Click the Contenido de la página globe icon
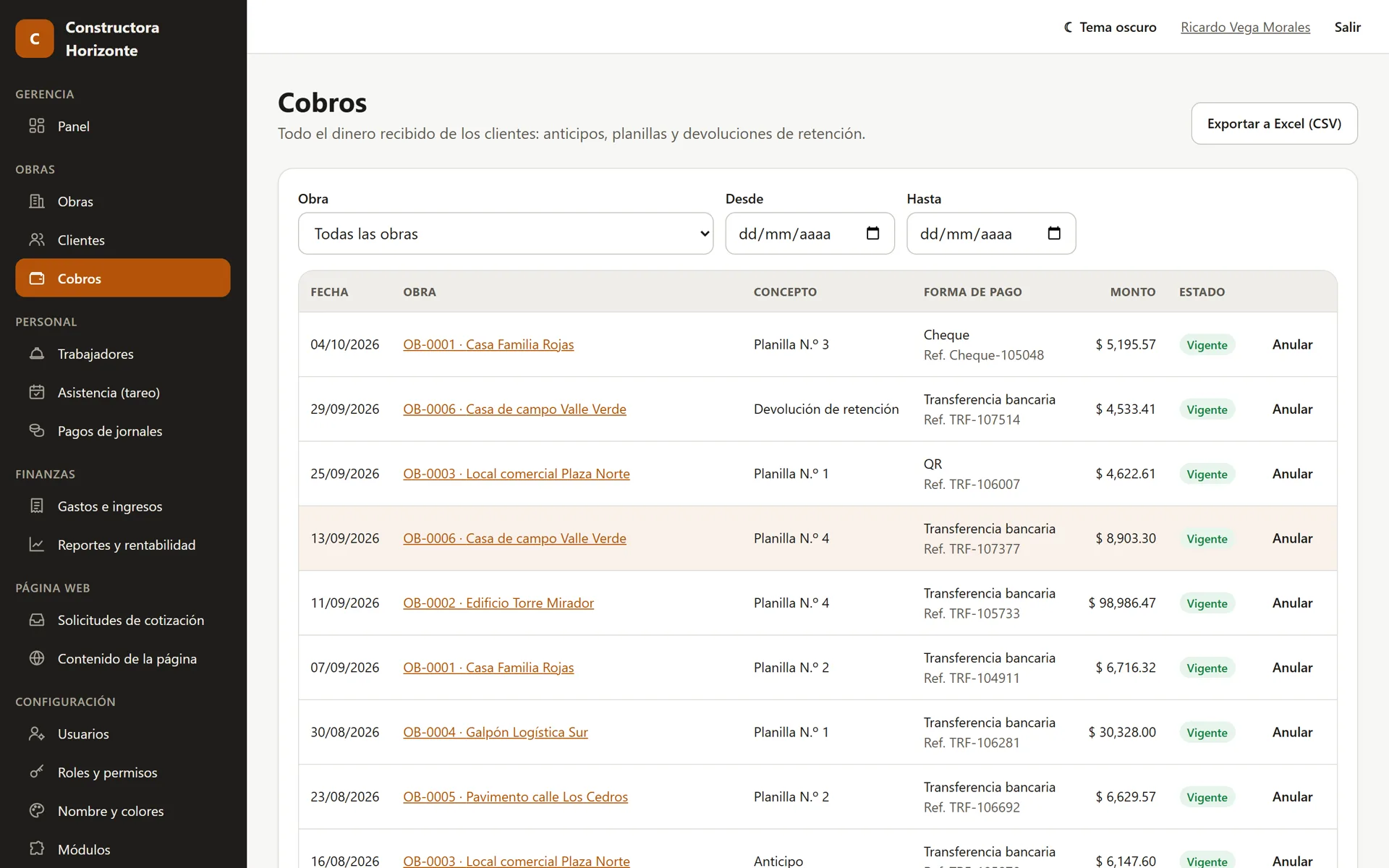This screenshot has width=1389, height=868. pos(37,658)
